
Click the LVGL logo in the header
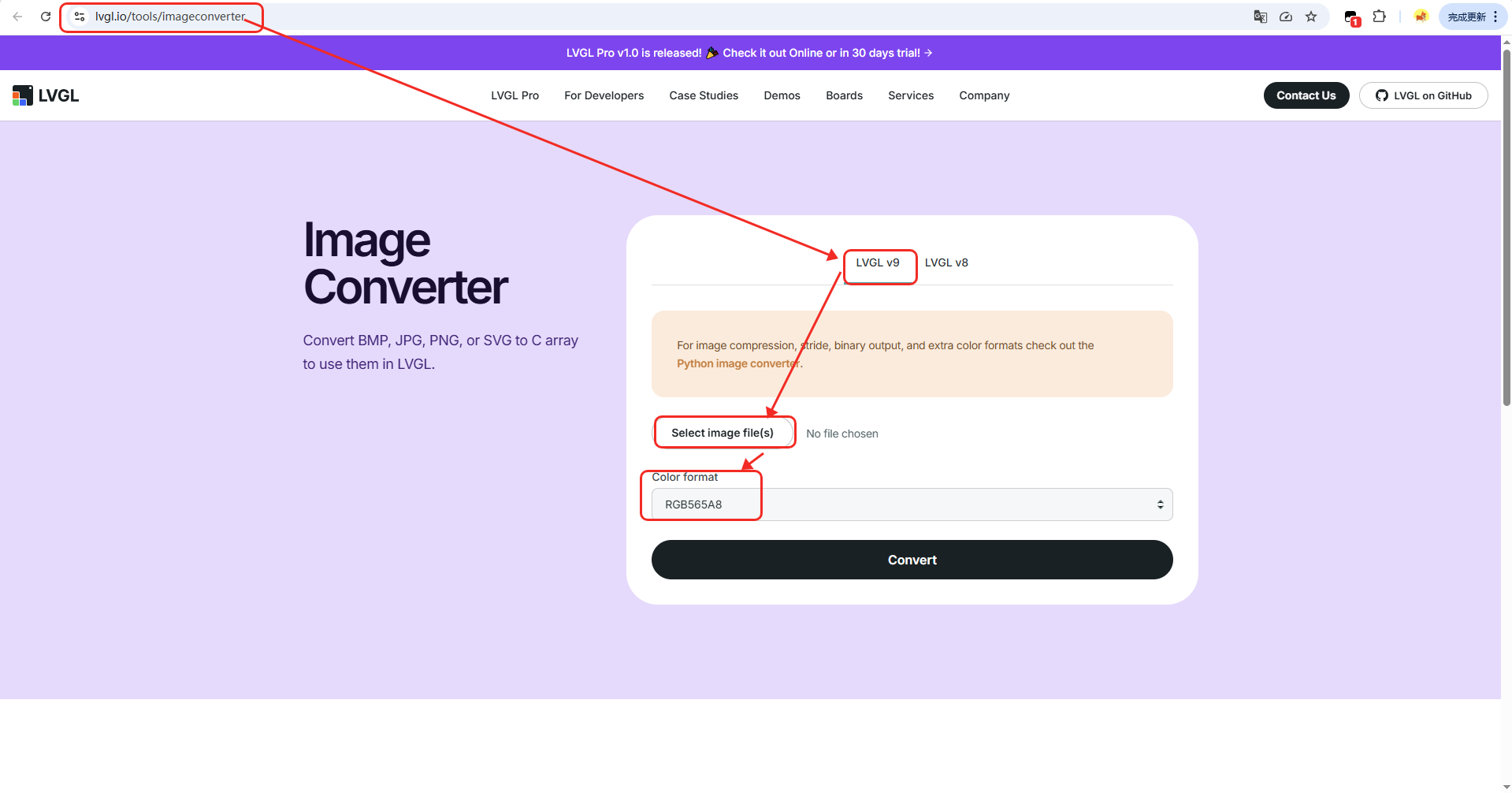[46, 95]
